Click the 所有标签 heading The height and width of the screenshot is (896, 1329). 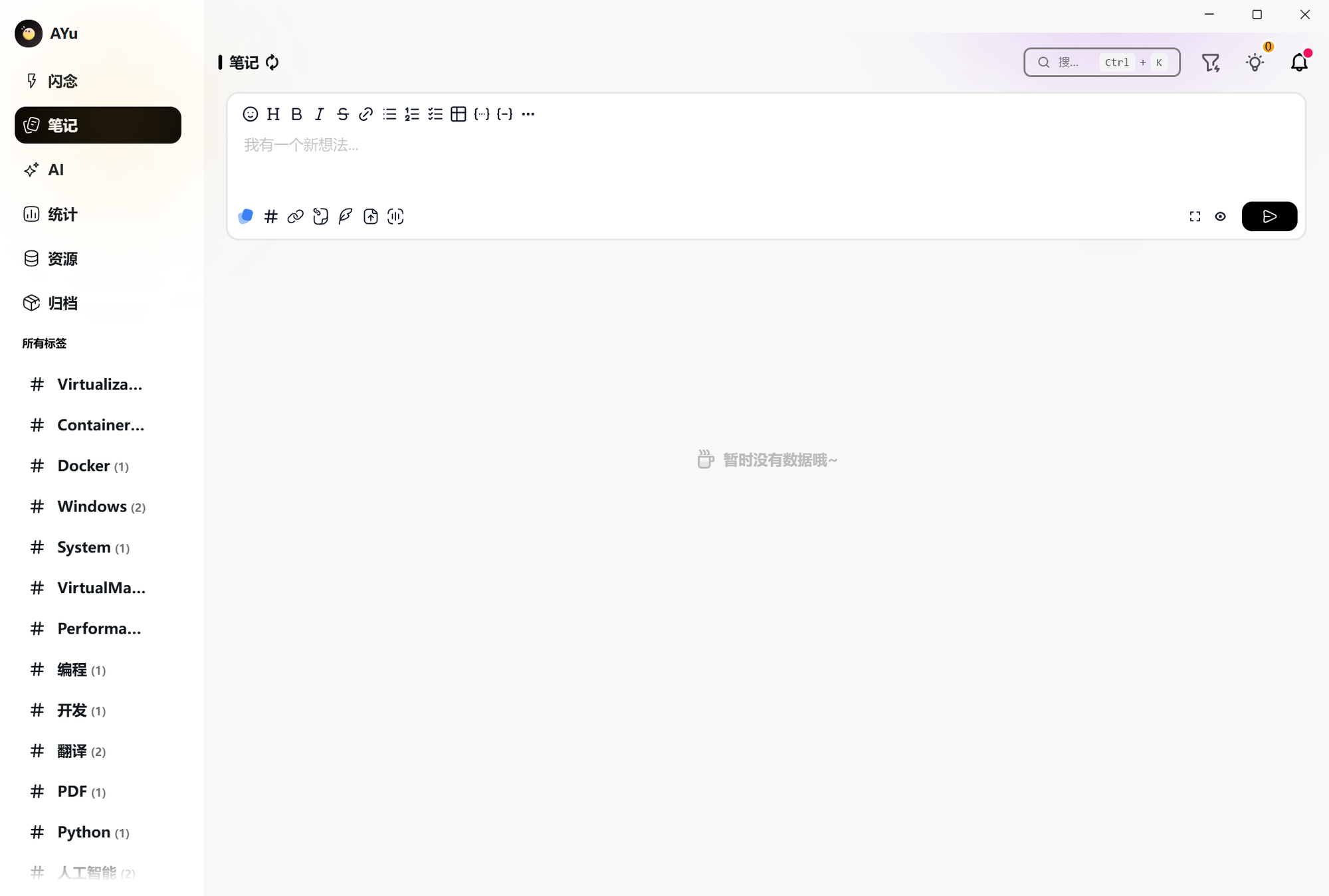pyautogui.click(x=45, y=343)
